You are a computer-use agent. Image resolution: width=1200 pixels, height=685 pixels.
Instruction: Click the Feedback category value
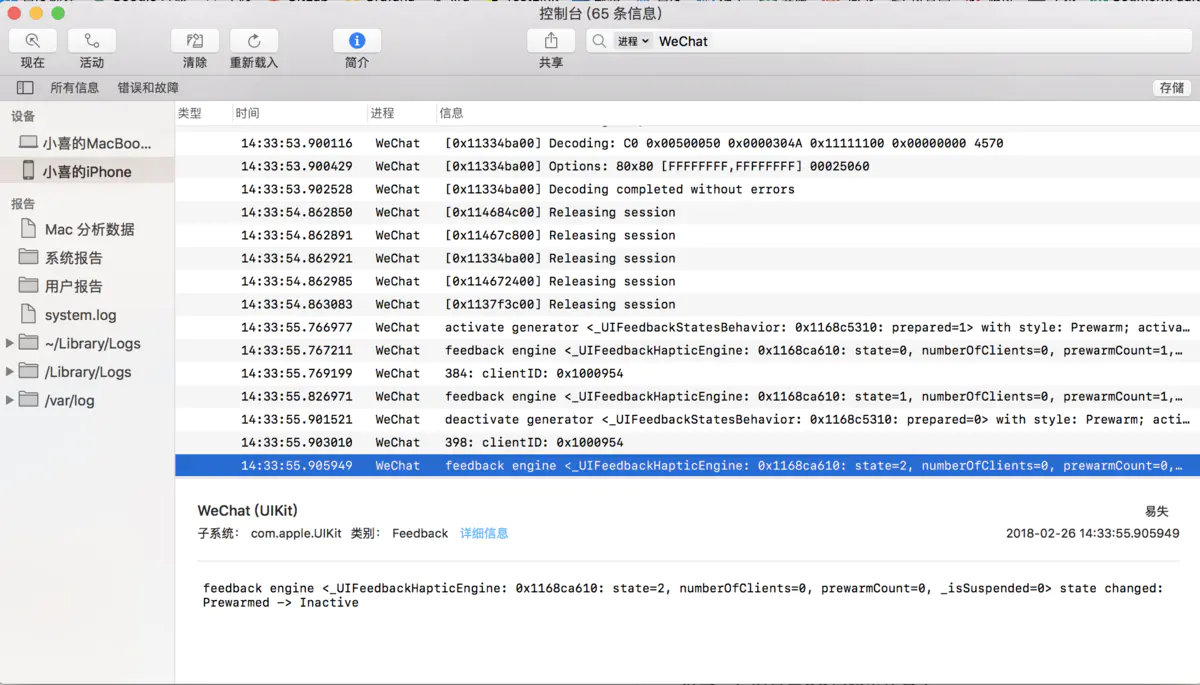(420, 533)
